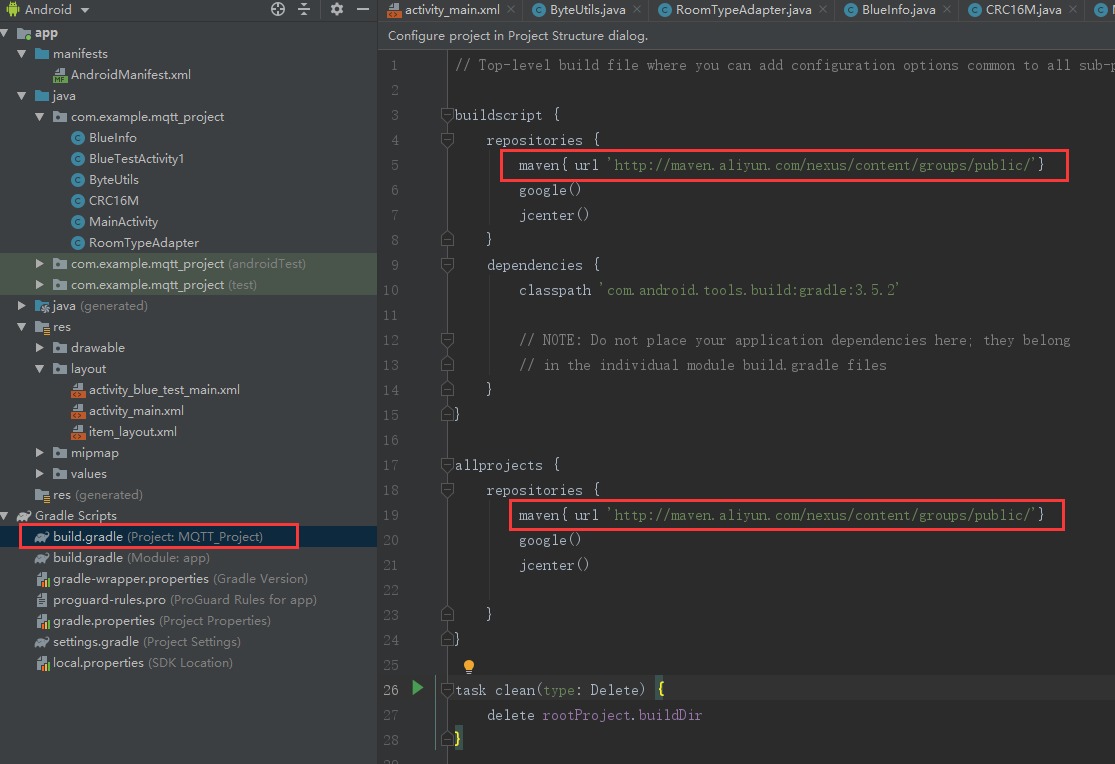
Task: Fold the buildscript block
Action: tap(447, 115)
